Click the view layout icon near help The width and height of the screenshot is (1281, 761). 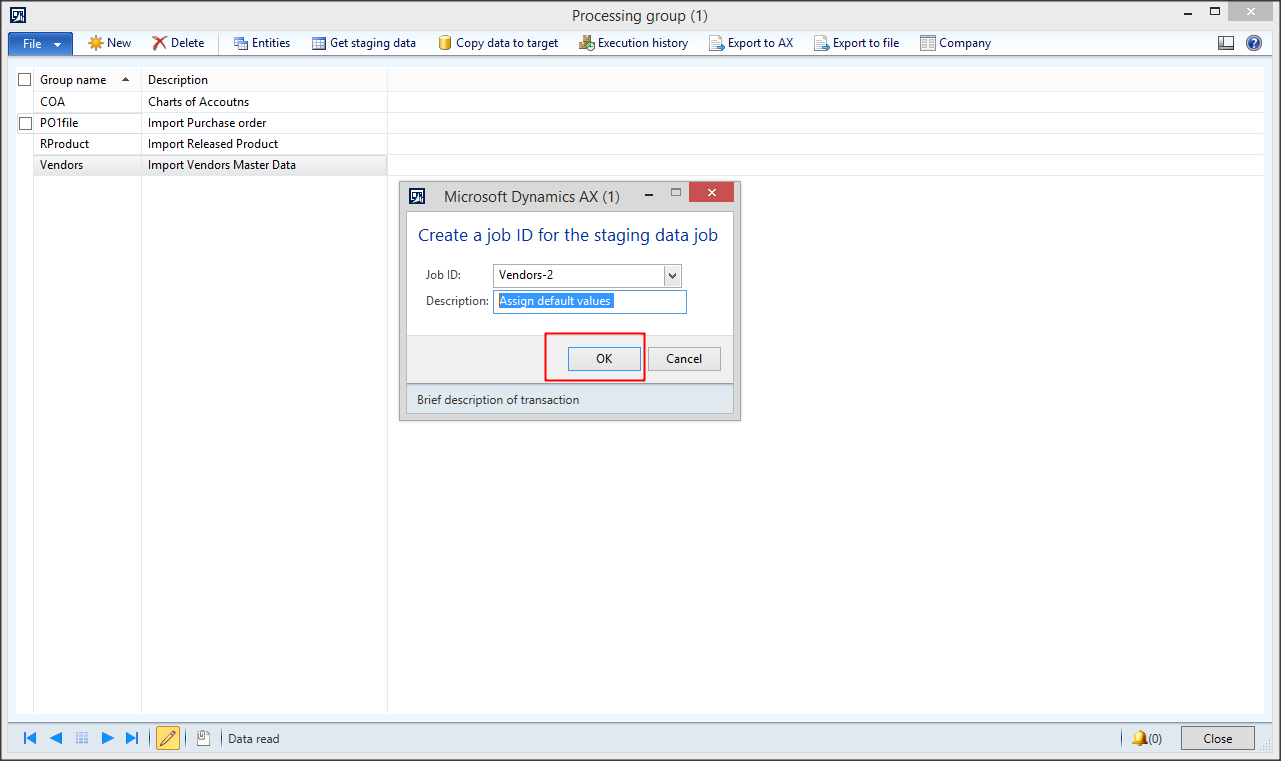(x=1226, y=43)
